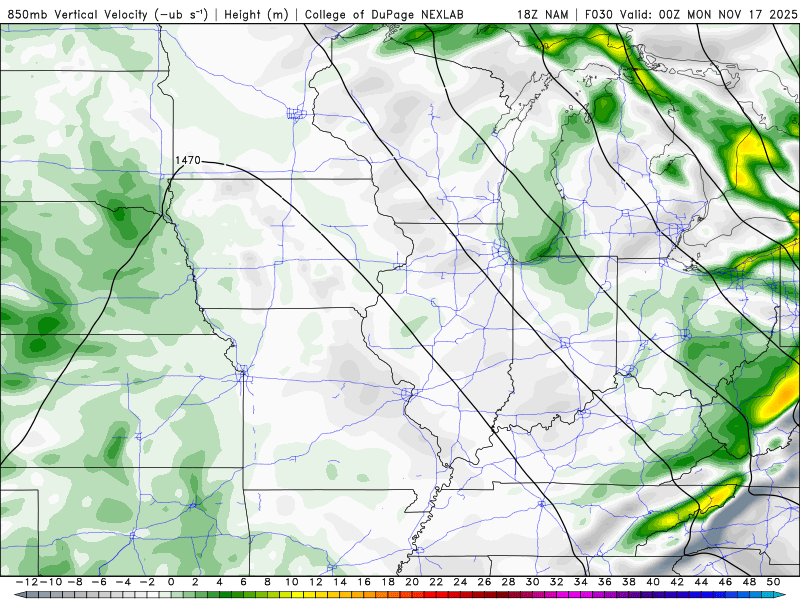Click the 30 value on the color scale
The width and height of the screenshot is (800, 600).
click(x=532, y=582)
